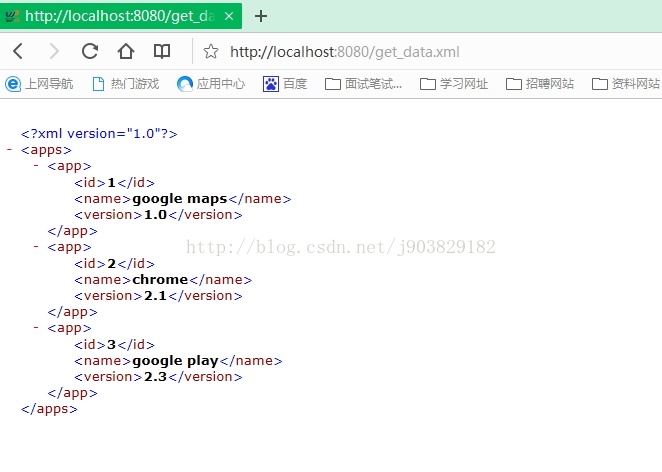The image size is (662, 472).
Task: Click the tab favicon icon
Action: click(x=12, y=16)
